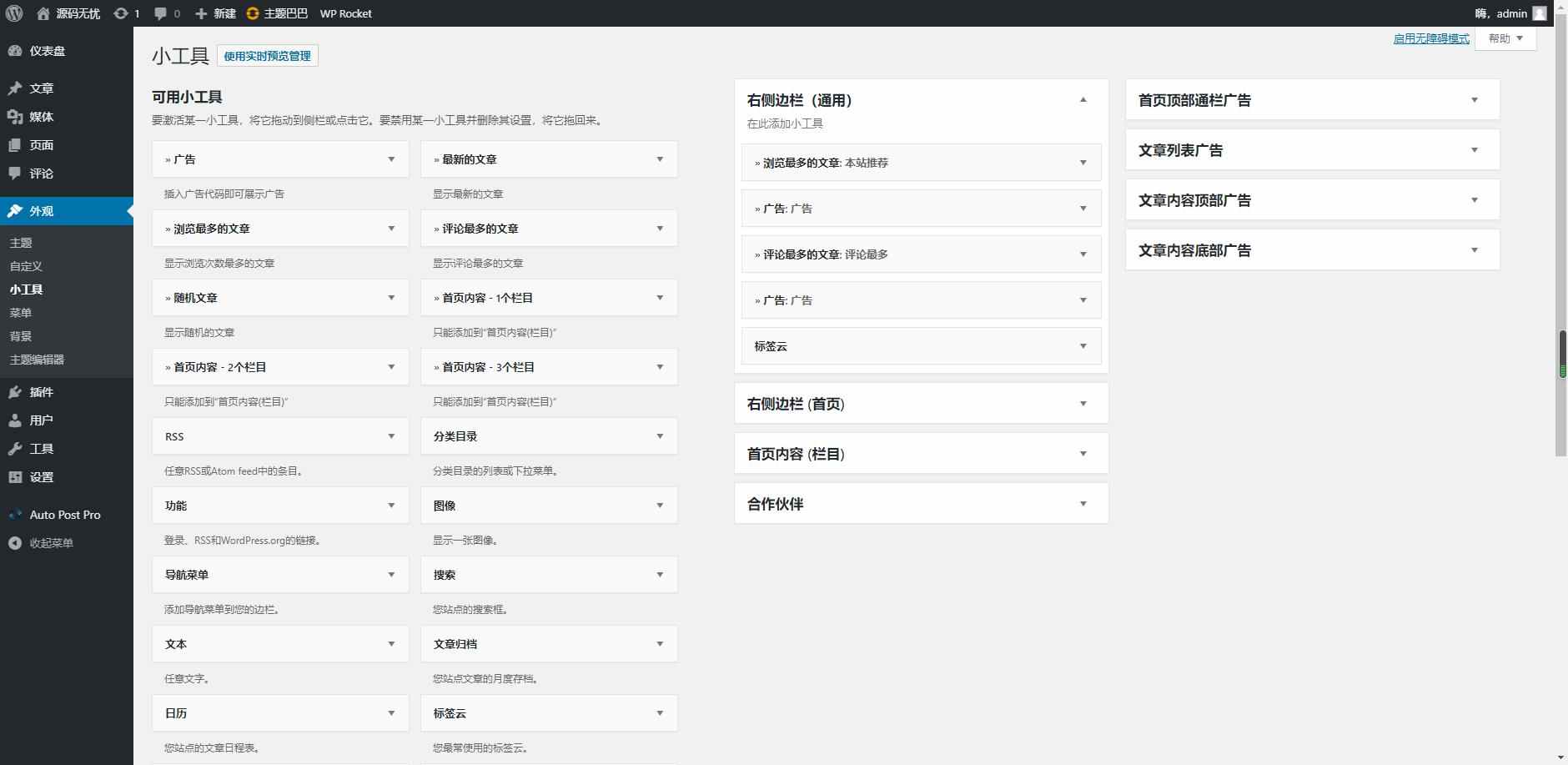Open the 页面 pages icon
The width and height of the screenshot is (1568, 765).
(14, 145)
